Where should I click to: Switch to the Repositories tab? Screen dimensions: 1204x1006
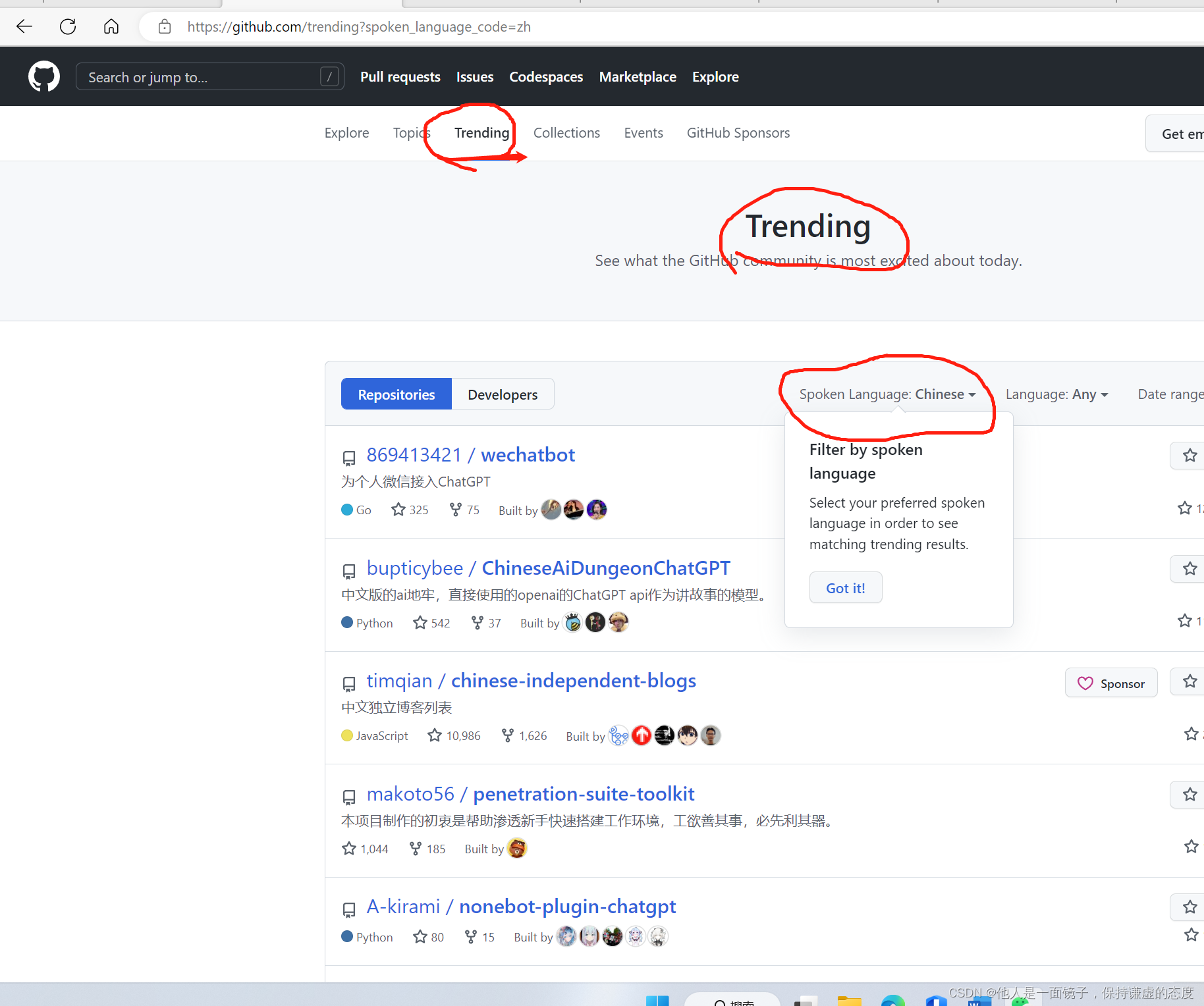pos(397,394)
